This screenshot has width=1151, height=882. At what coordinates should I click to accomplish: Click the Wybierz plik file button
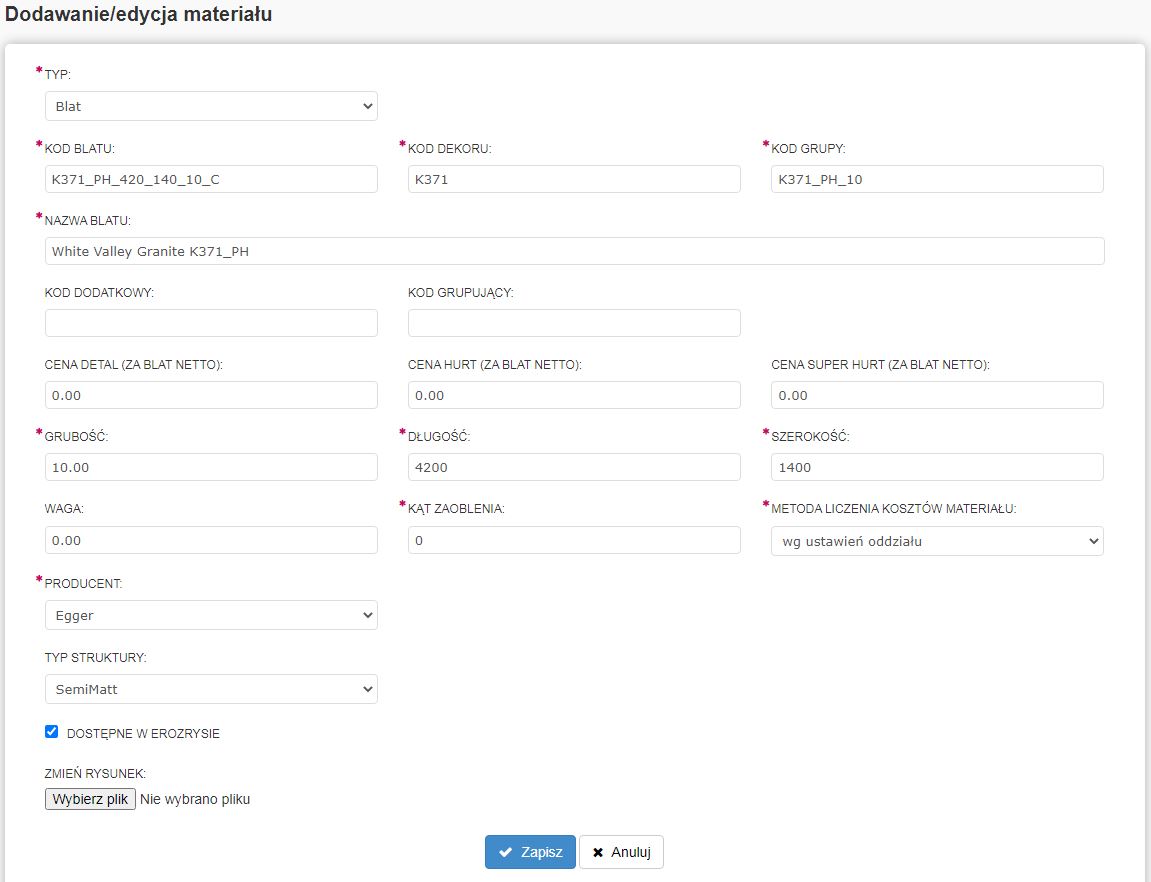pos(90,799)
